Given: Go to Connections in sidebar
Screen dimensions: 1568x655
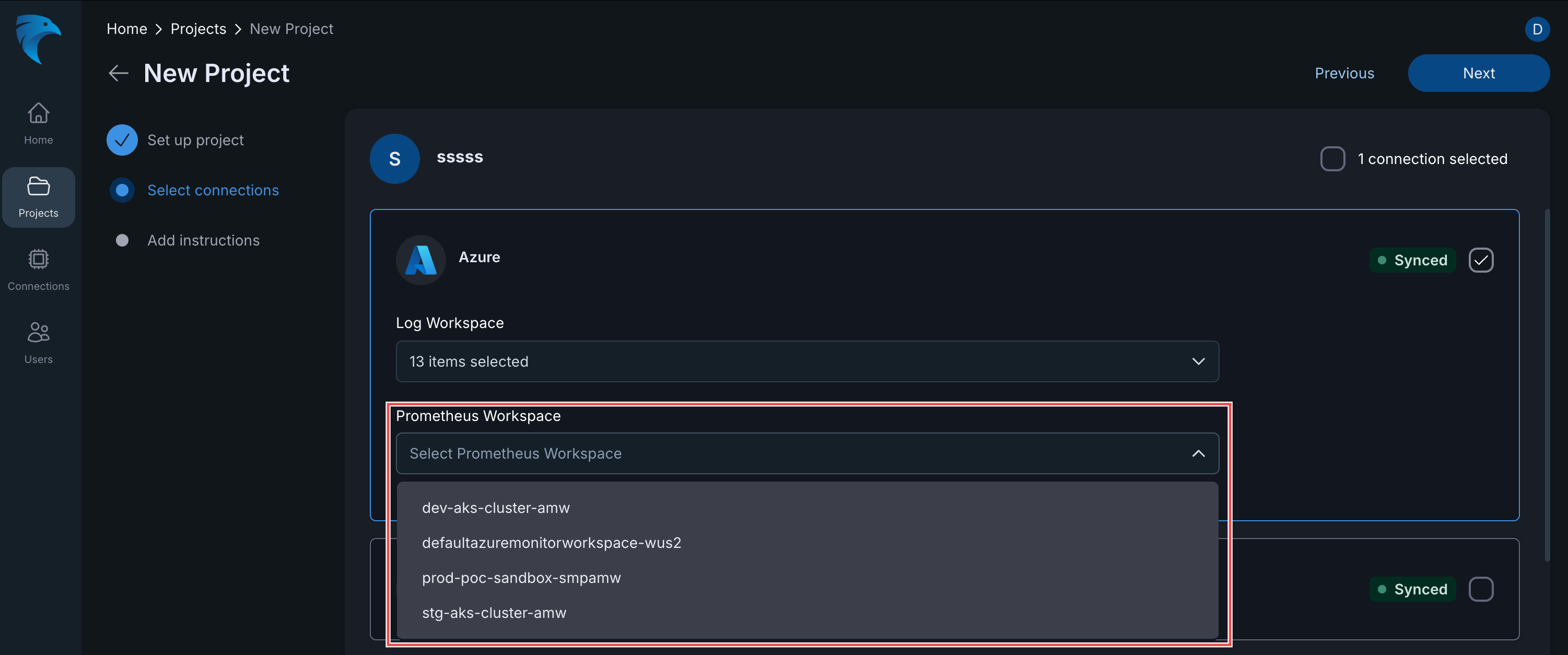Looking at the screenshot, I should 38,270.
